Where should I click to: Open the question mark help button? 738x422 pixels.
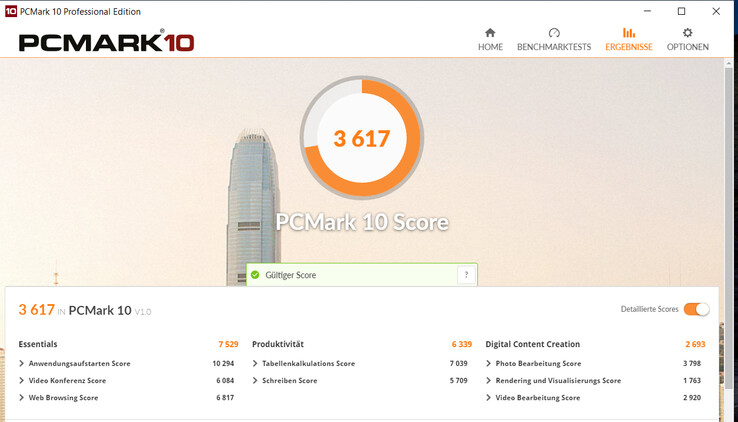pos(466,275)
